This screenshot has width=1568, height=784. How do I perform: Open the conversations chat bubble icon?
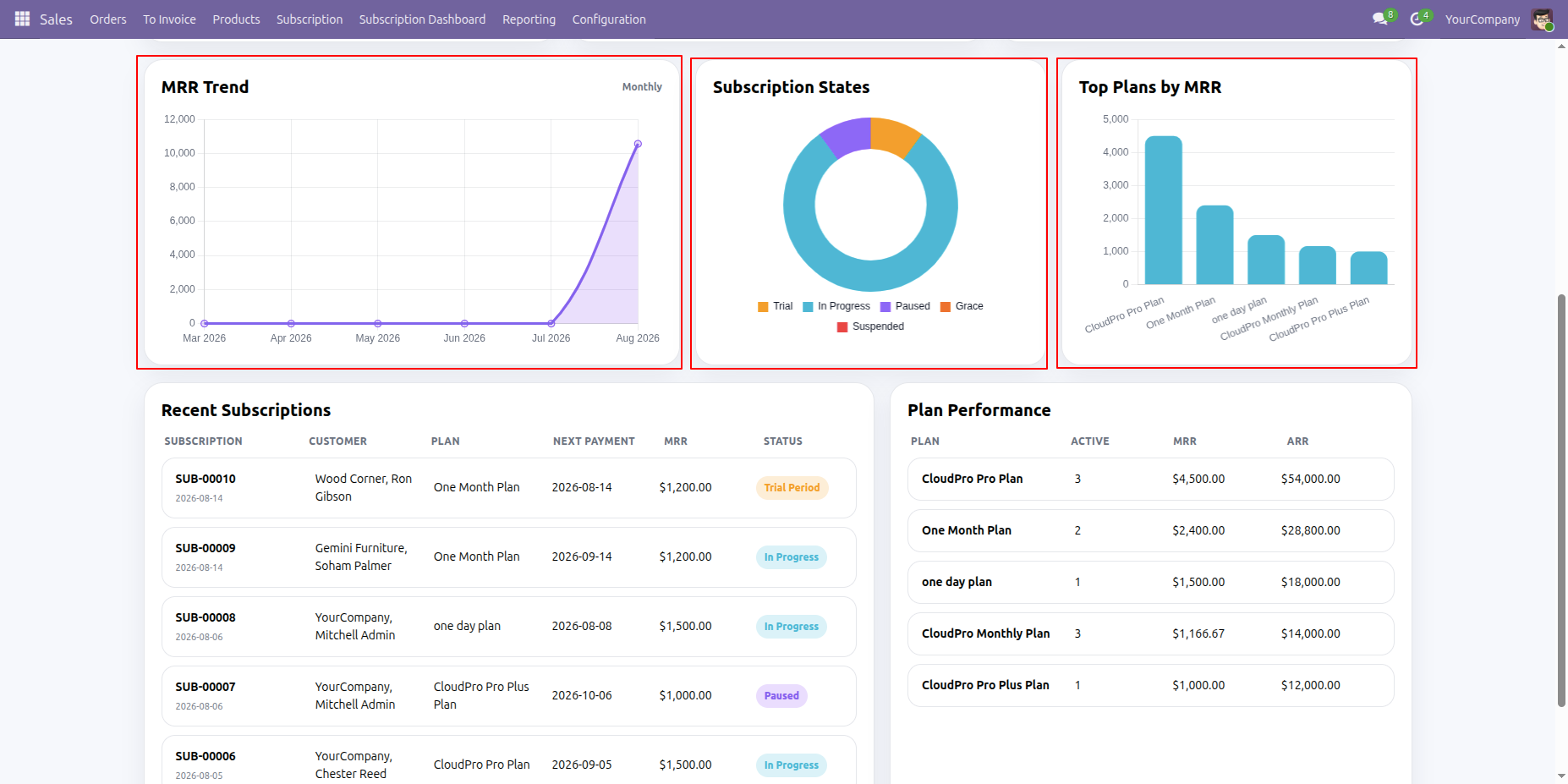tap(1379, 19)
